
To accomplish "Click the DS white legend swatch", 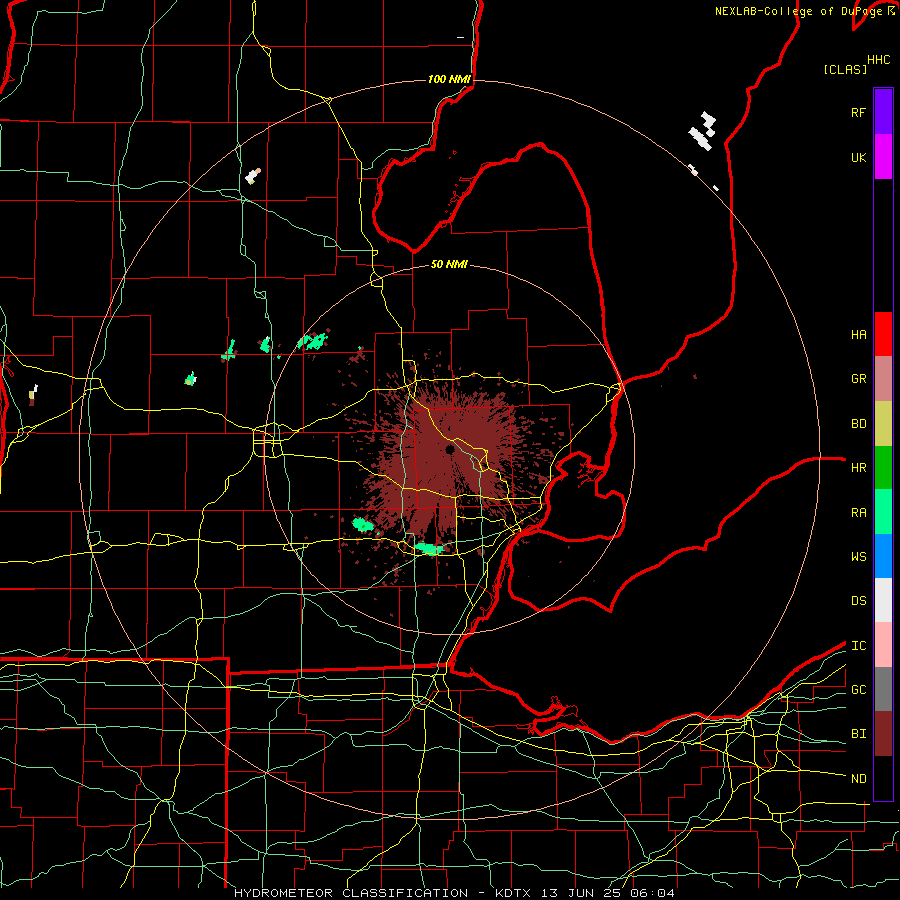I will 883,600.
